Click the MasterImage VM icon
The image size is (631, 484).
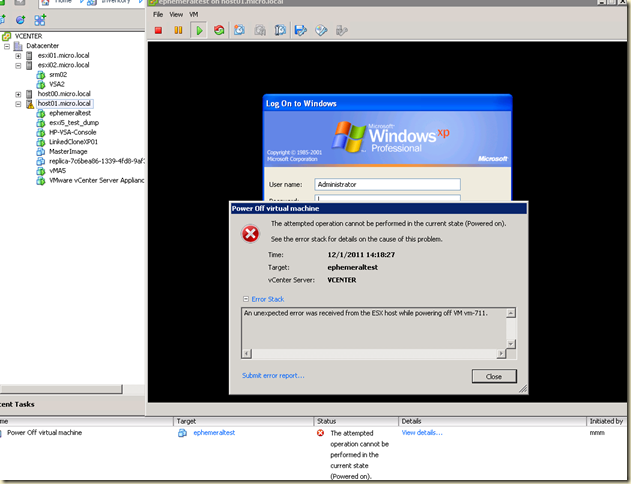[x=41, y=152]
